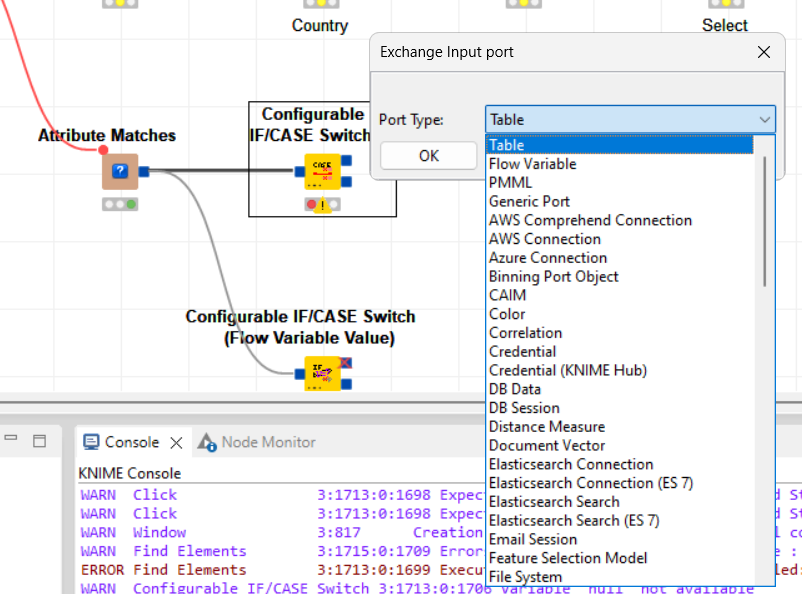Pick Elasticsearch Search option

point(620,501)
